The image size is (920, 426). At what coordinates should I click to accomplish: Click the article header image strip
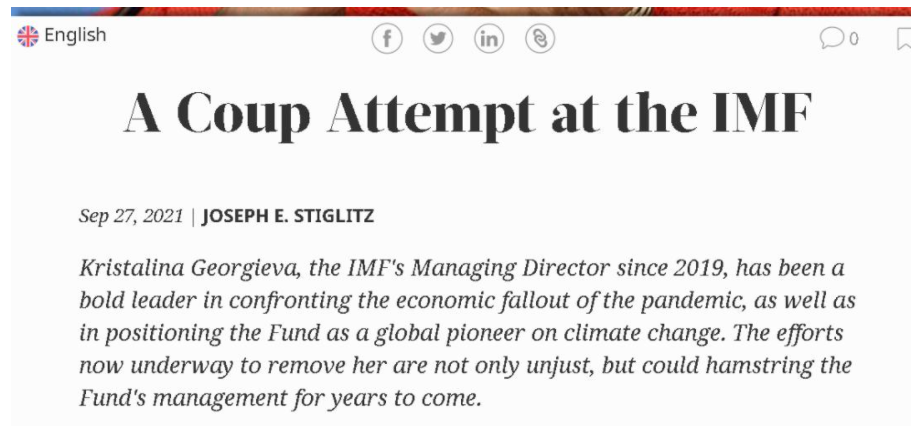tap(460, 8)
